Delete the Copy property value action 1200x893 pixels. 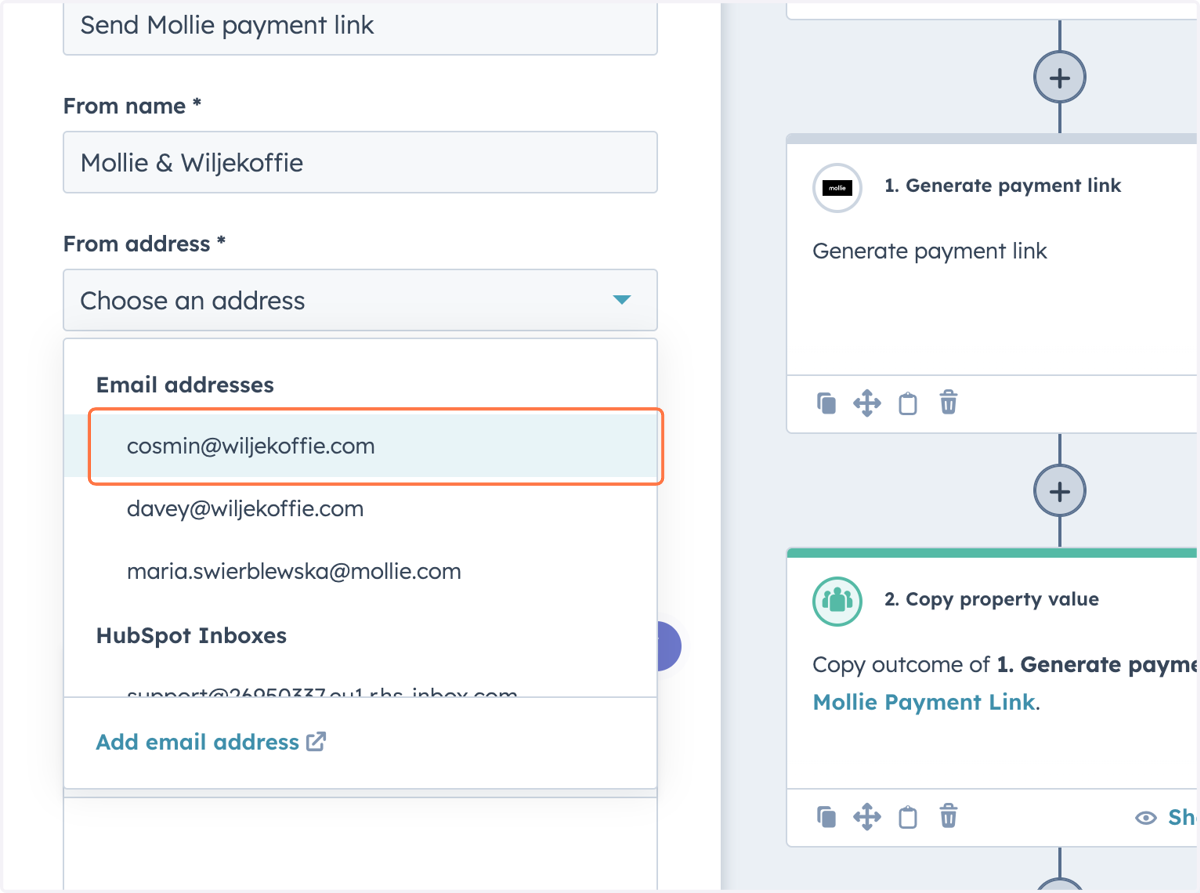(949, 817)
